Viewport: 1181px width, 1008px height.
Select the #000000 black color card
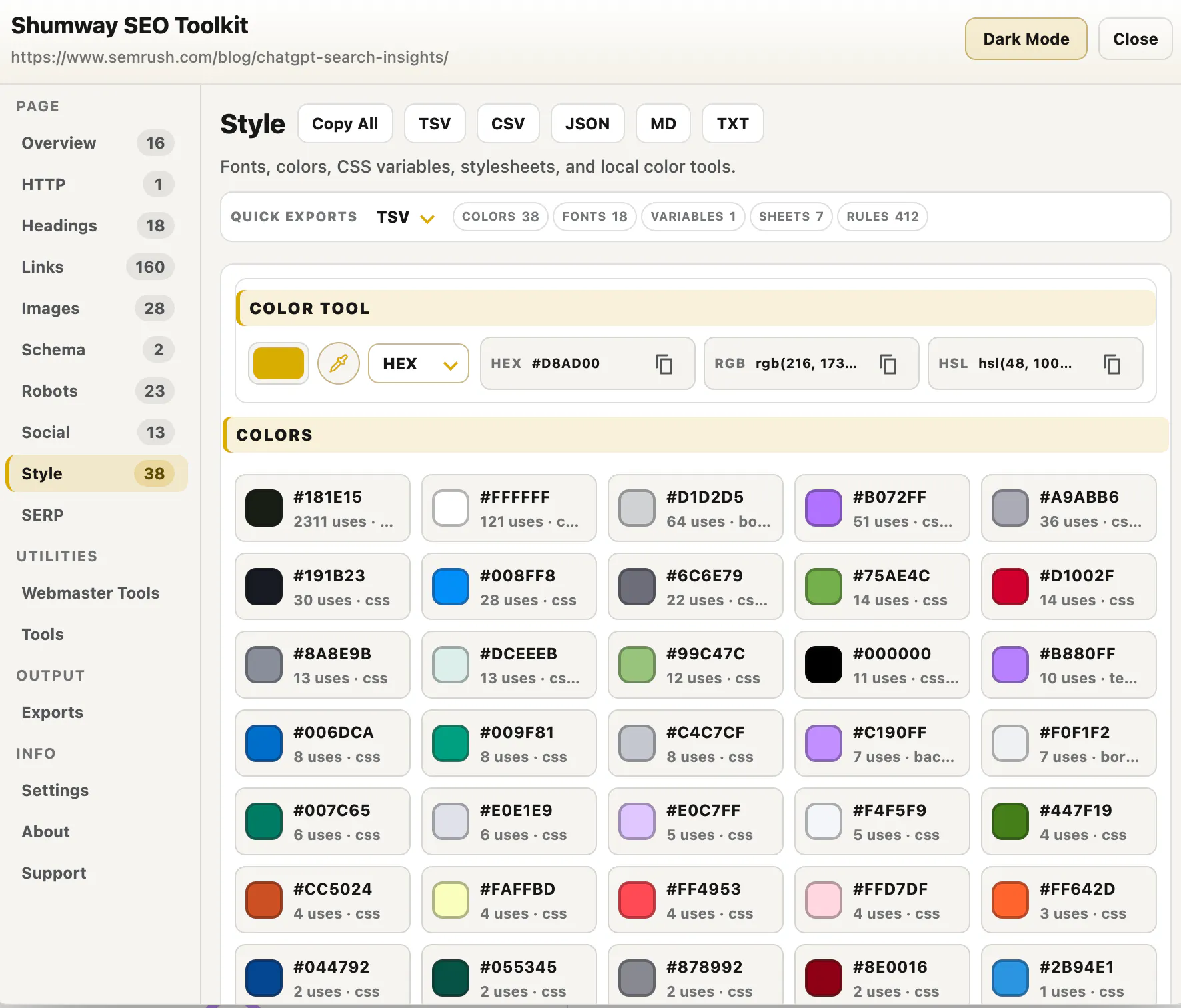(x=882, y=665)
